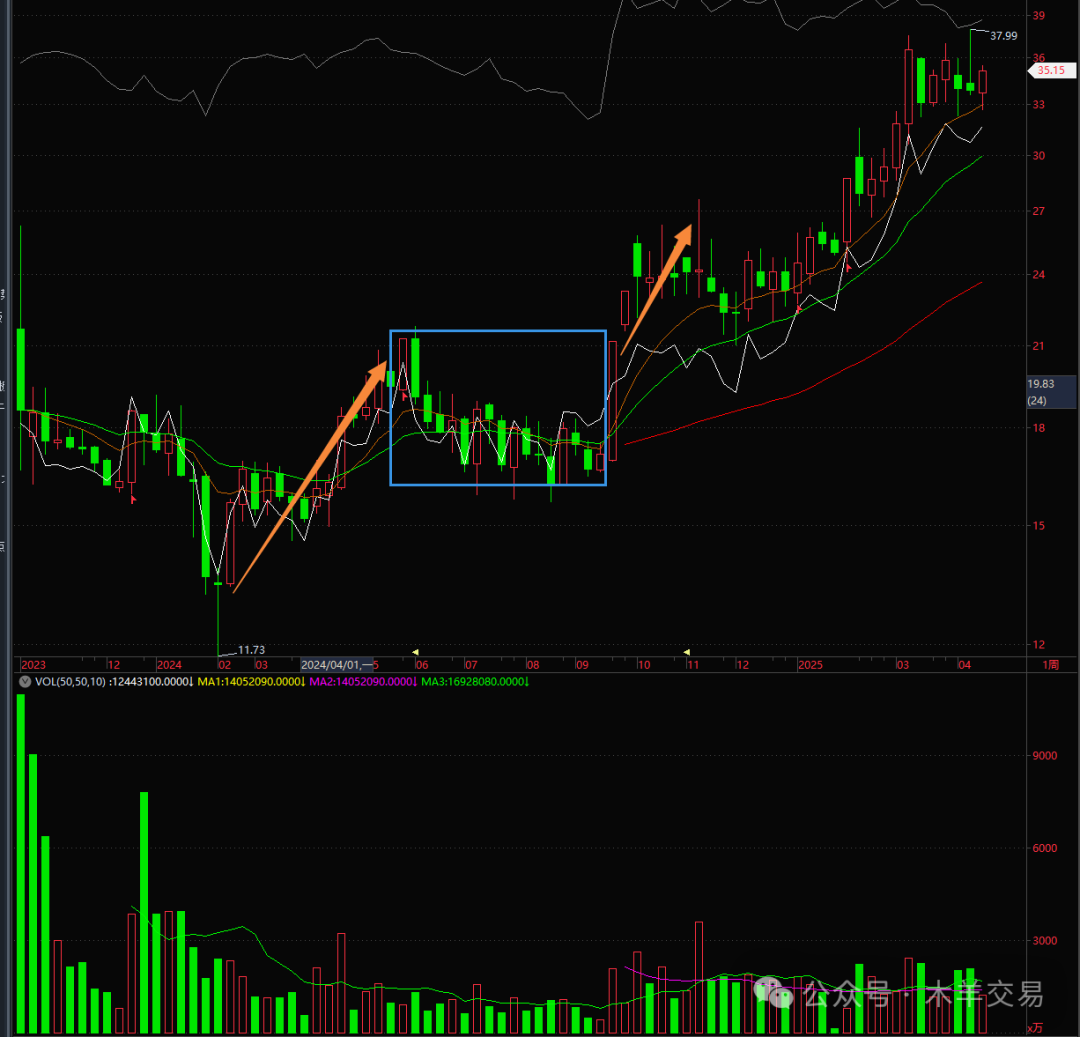Screen dimensions: 1080x1037
Task: Click the 37.99 high price annotation
Action: click(1004, 36)
